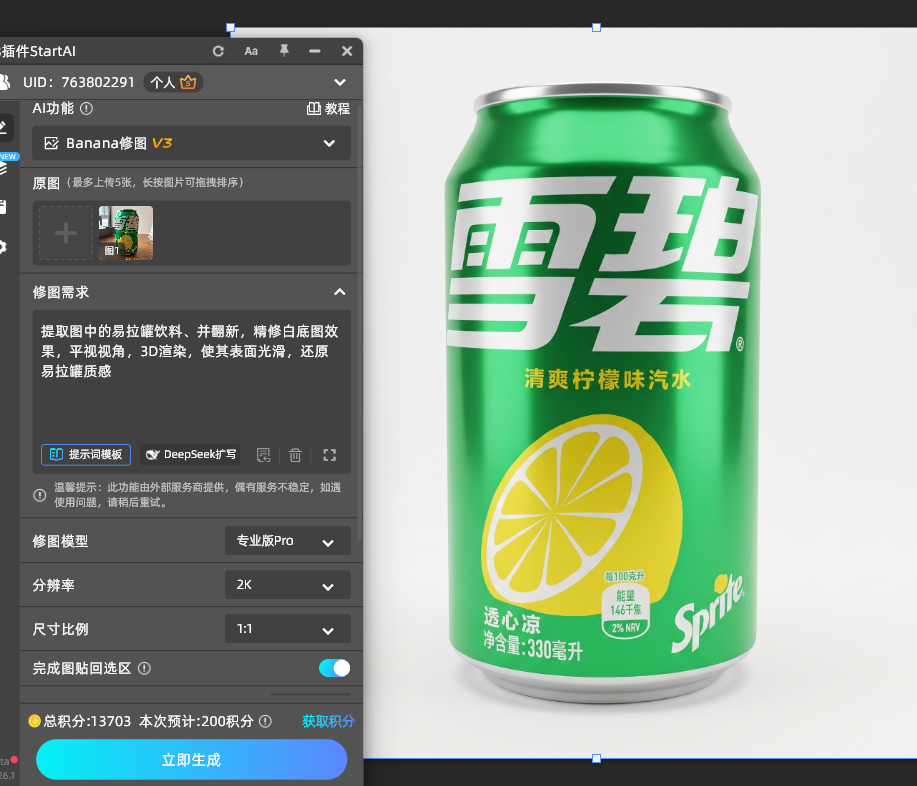Minimize the StartAI panel
This screenshot has width=917, height=786.
(x=315, y=51)
